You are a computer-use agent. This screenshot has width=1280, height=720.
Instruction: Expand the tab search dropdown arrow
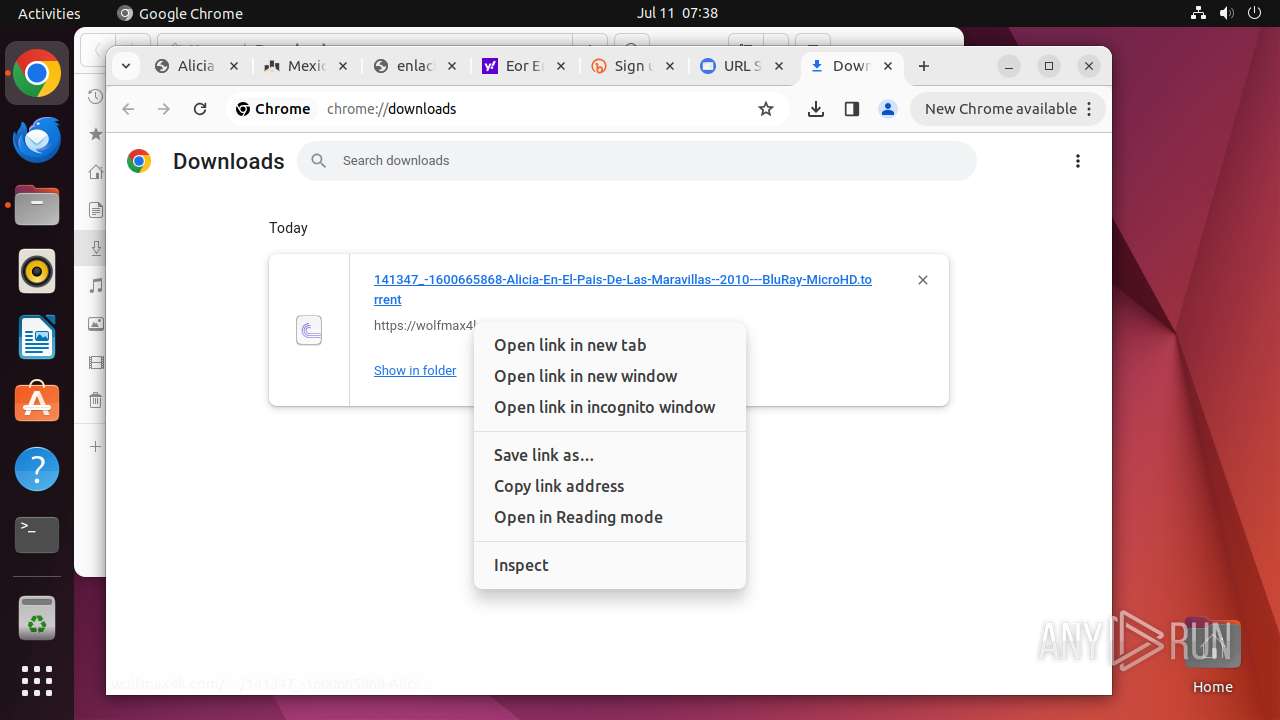125,66
